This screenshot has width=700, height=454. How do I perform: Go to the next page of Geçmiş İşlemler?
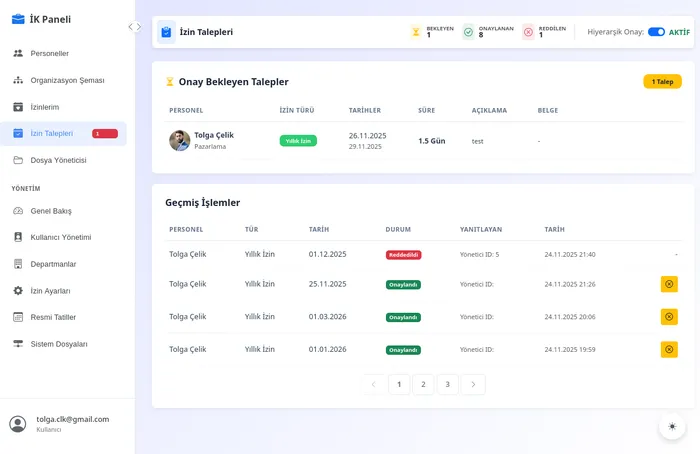(x=473, y=384)
